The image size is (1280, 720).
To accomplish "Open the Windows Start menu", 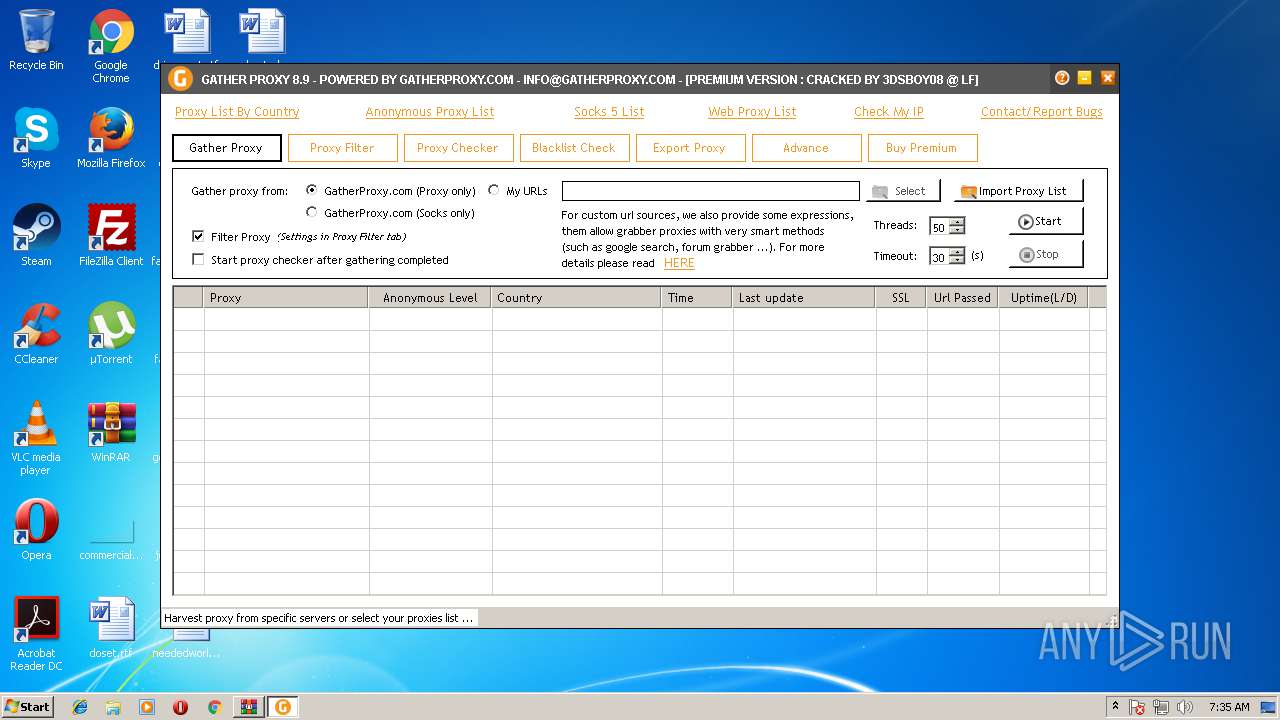I will [28, 706].
